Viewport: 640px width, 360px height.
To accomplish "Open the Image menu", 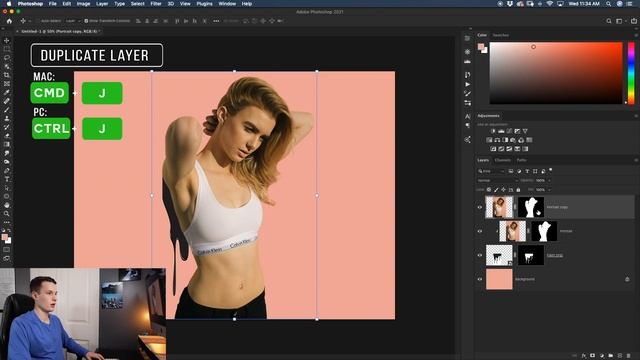I will pos(83,4).
